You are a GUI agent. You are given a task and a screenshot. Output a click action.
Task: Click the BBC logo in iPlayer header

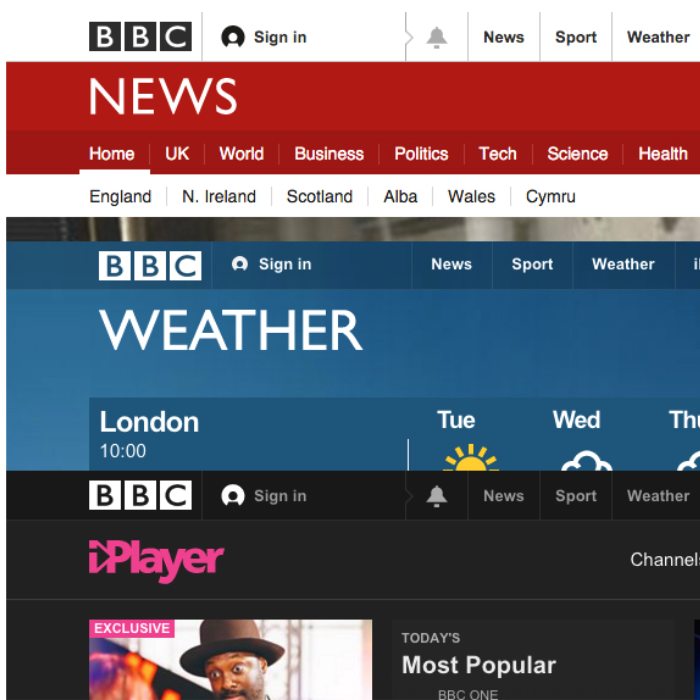pyautogui.click(x=140, y=496)
